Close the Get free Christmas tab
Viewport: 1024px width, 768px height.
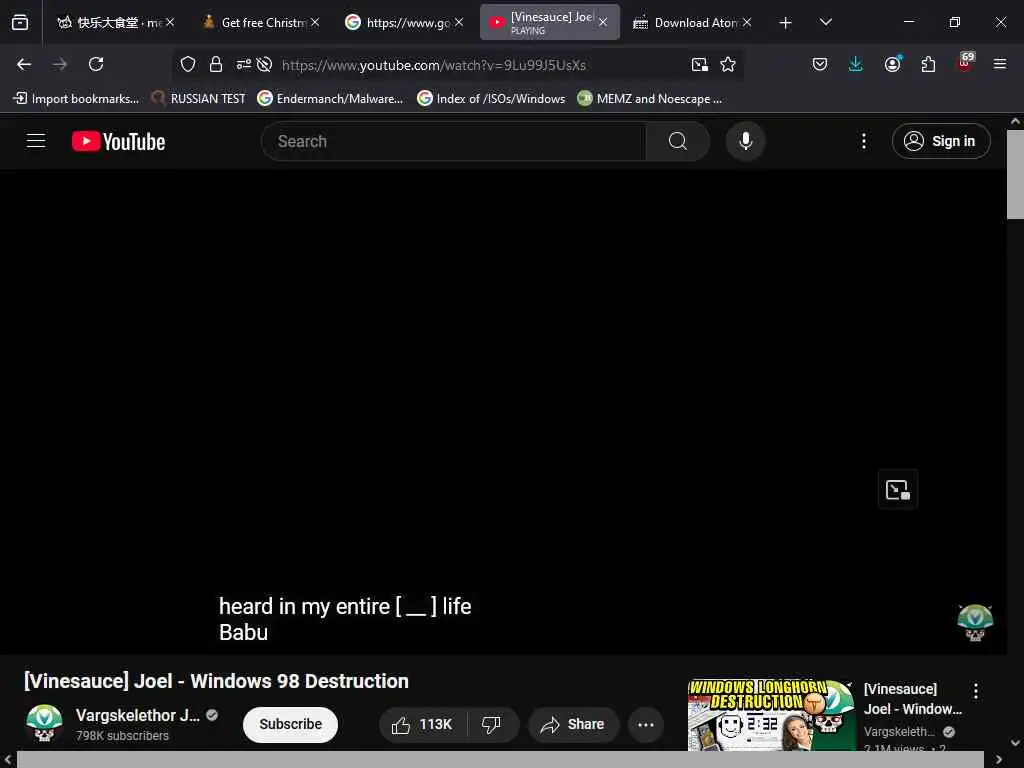click(x=315, y=22)
